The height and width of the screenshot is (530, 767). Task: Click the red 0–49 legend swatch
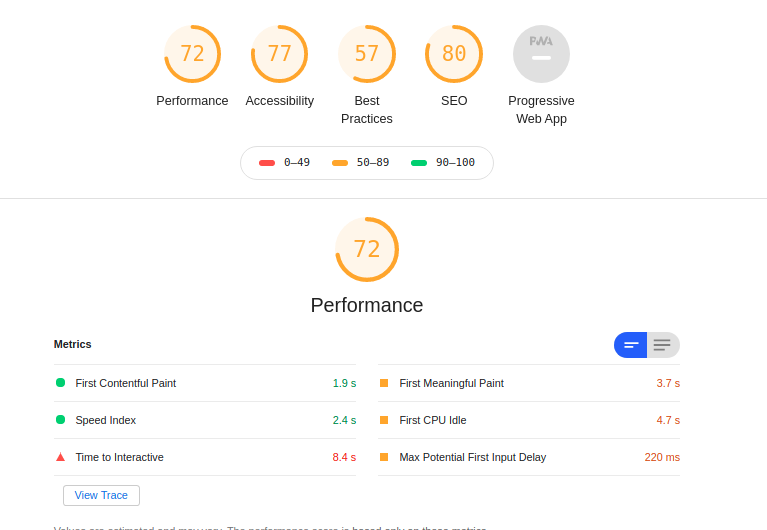pyautogui.click(x=267, y=163)
